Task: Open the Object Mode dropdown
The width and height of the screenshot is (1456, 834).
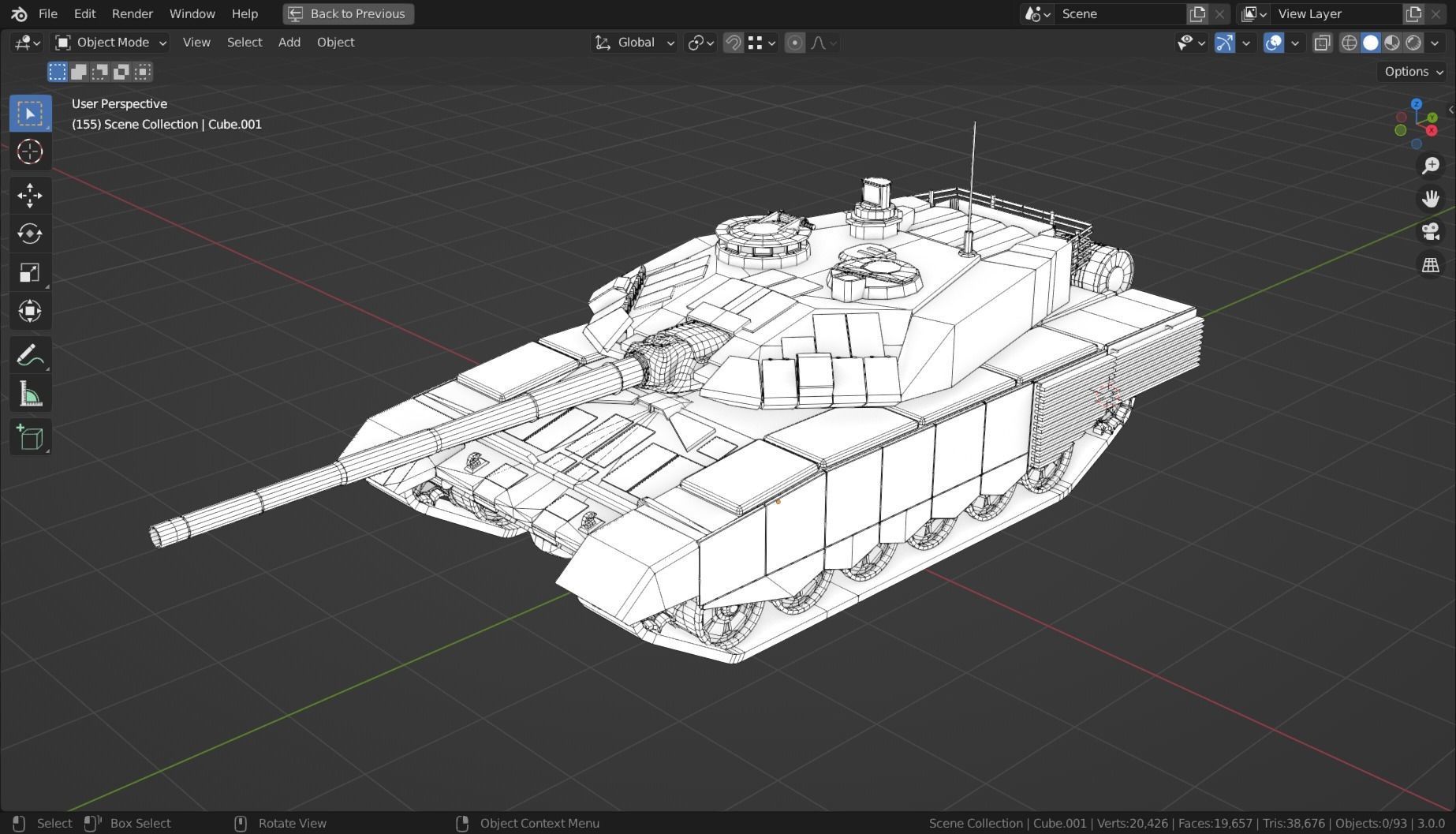Action: coord(110,43)
